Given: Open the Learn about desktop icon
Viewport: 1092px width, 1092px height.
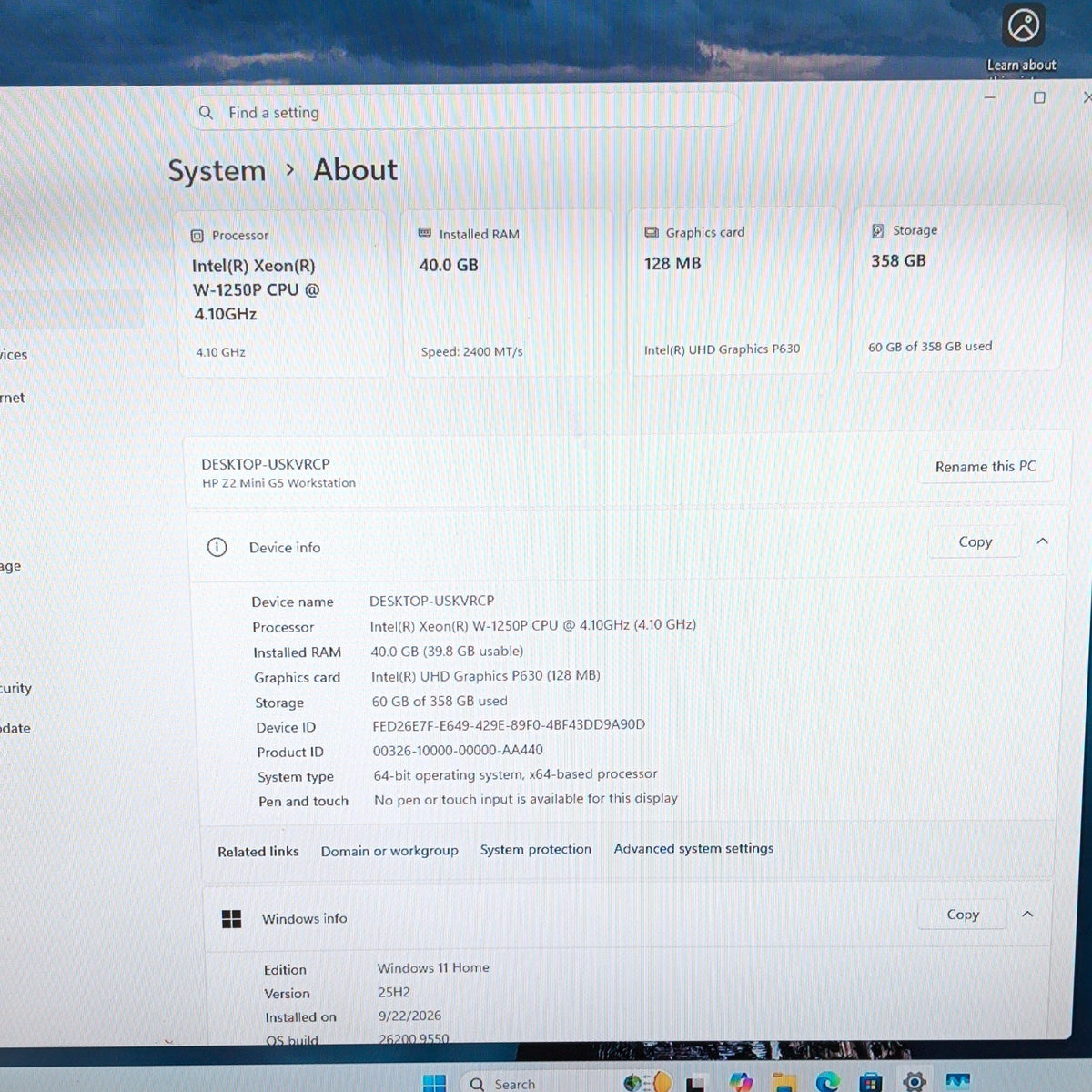Looking at the screenshot, I should (x=1022, y=38).
